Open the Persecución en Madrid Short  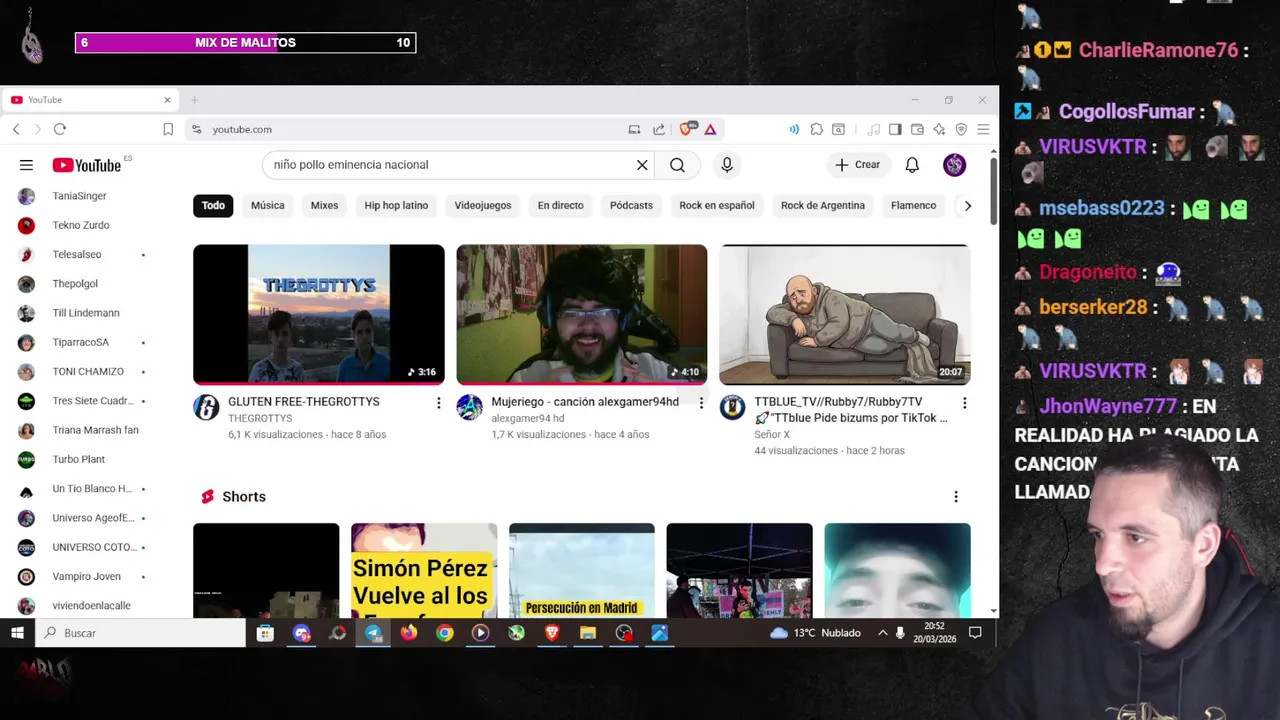pyautogui.click(x=582, y=570)
